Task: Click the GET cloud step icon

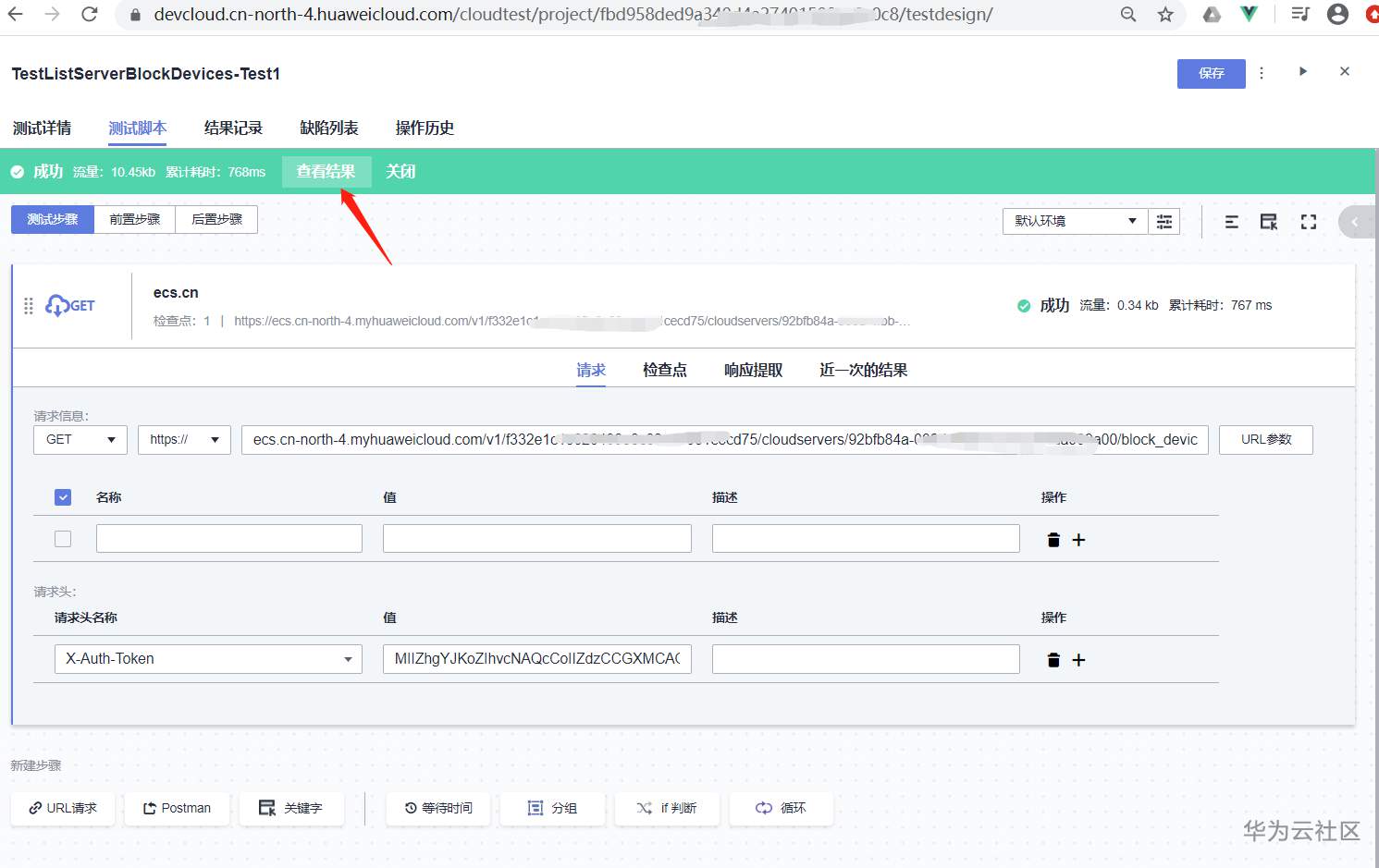Action: [69, 305]
